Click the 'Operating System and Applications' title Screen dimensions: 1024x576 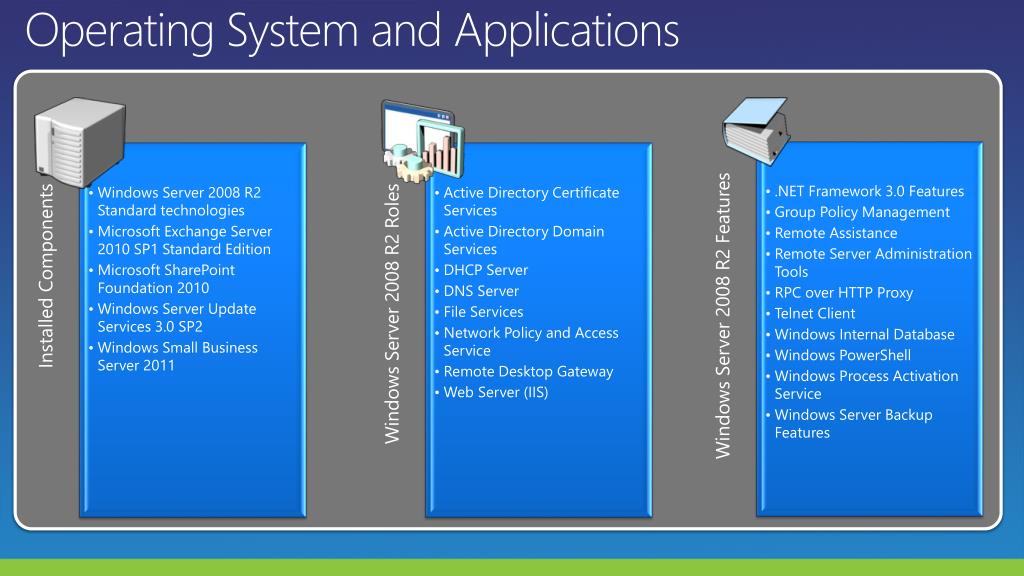click(x=353, y=31)
